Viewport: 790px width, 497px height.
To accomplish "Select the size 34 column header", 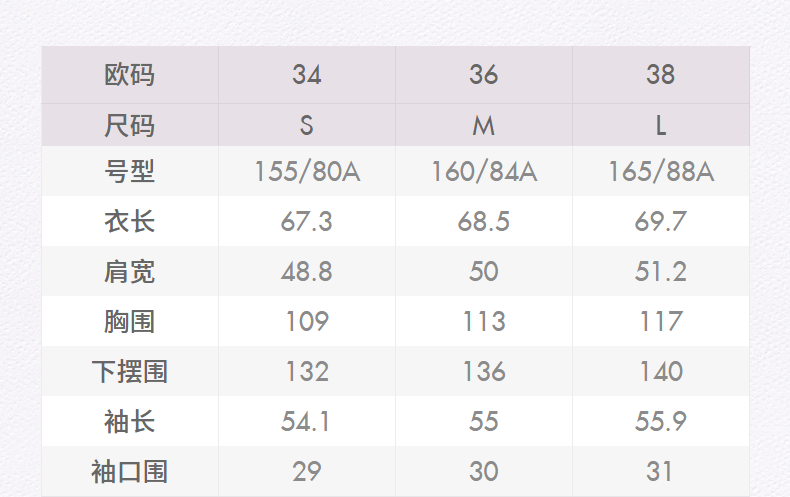I will [307, 75].
